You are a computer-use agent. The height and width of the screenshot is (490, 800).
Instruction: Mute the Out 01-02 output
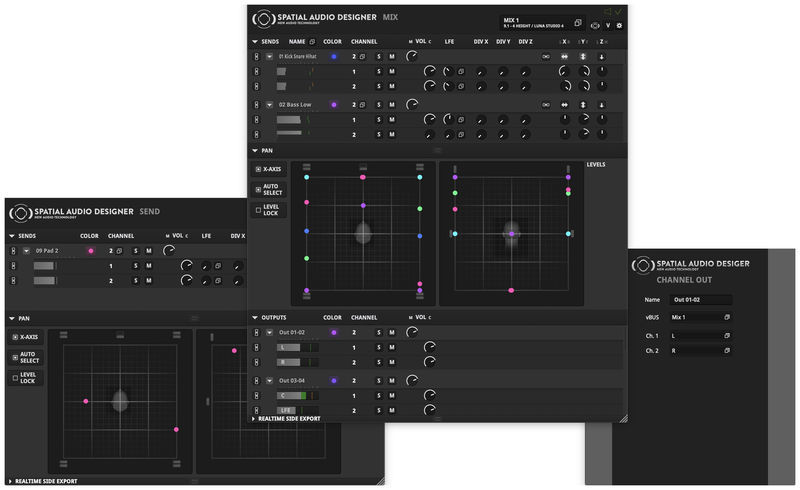pyautogui.click(x=392, y=332)
